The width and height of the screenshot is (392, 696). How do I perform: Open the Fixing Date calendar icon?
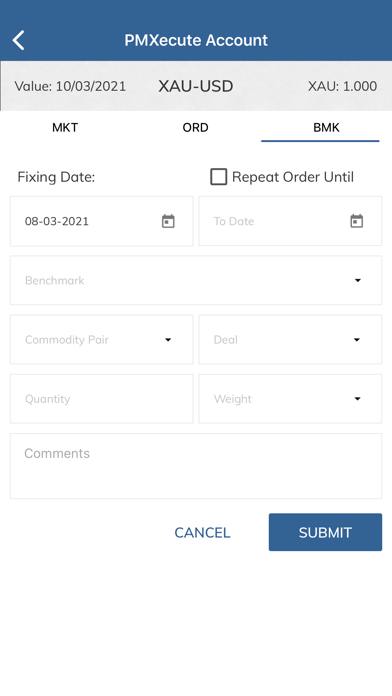coord(168,221)
